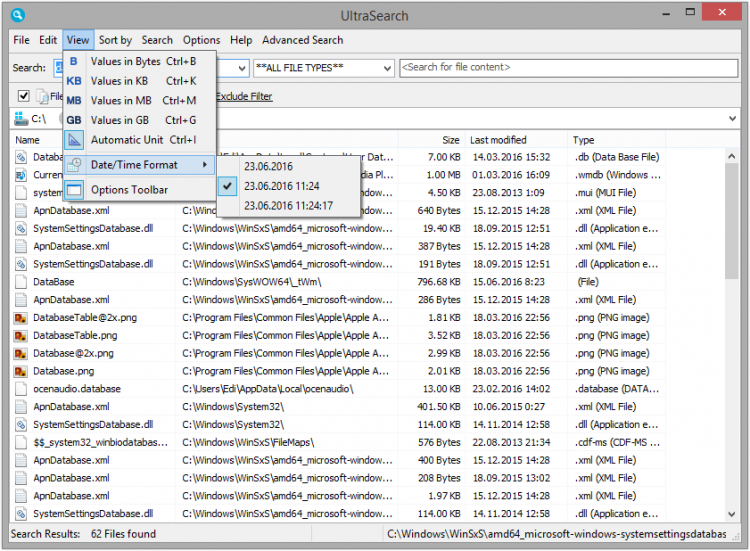Screen dimensions: 750x551
Task: Select the GB unit icon in View menu
Action: tap(74, 120)
